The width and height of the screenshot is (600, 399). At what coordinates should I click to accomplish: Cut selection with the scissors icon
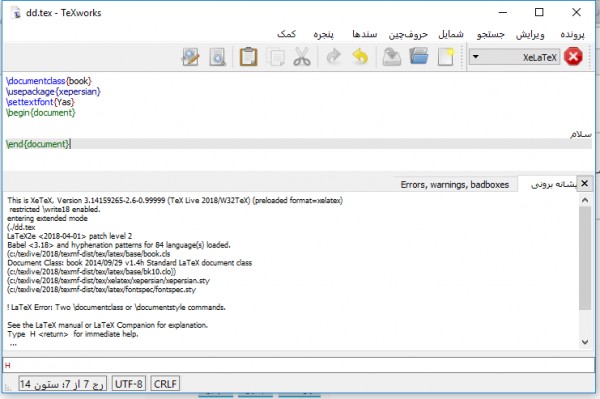[x=302, y=57]
